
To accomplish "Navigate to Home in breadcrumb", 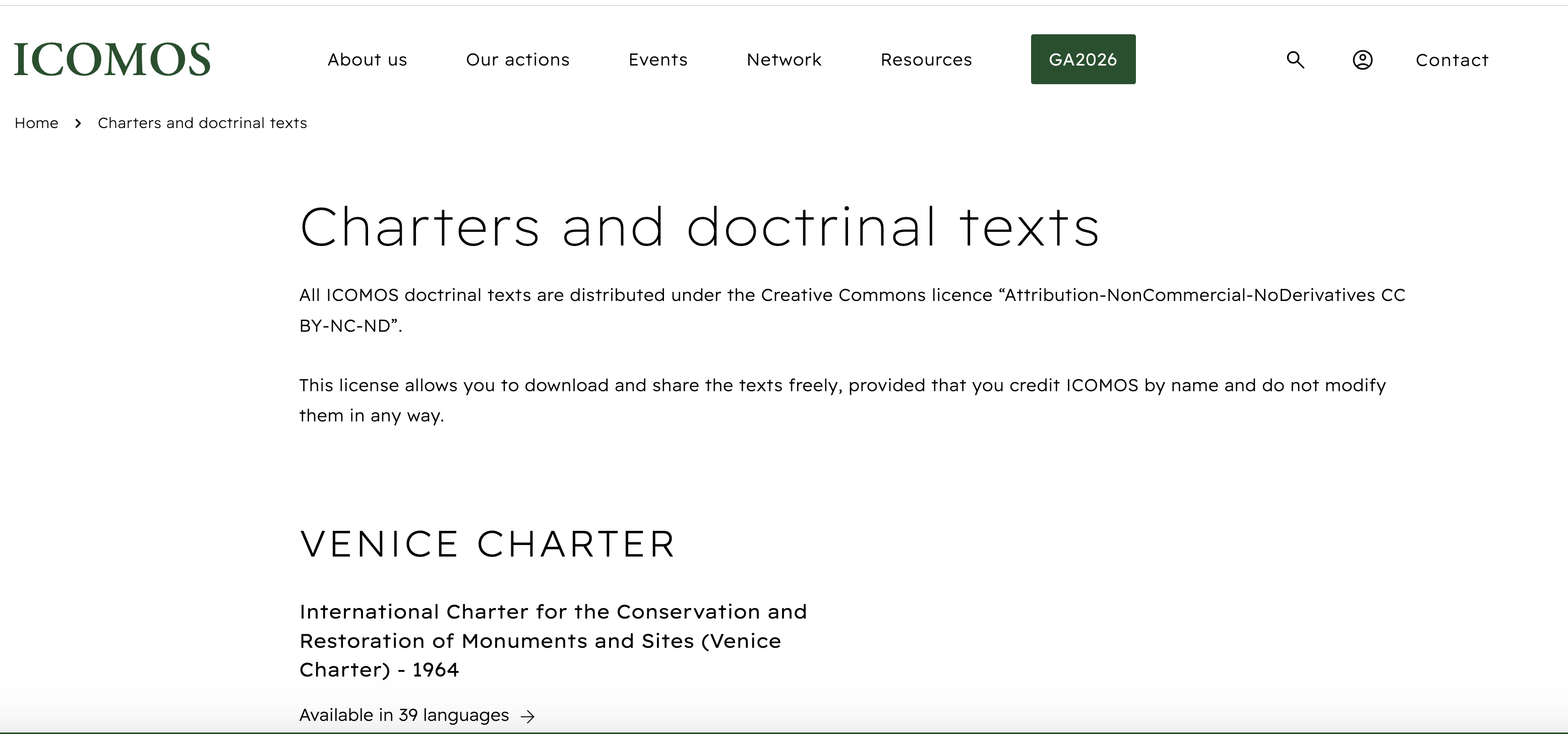I will (36, 123).
